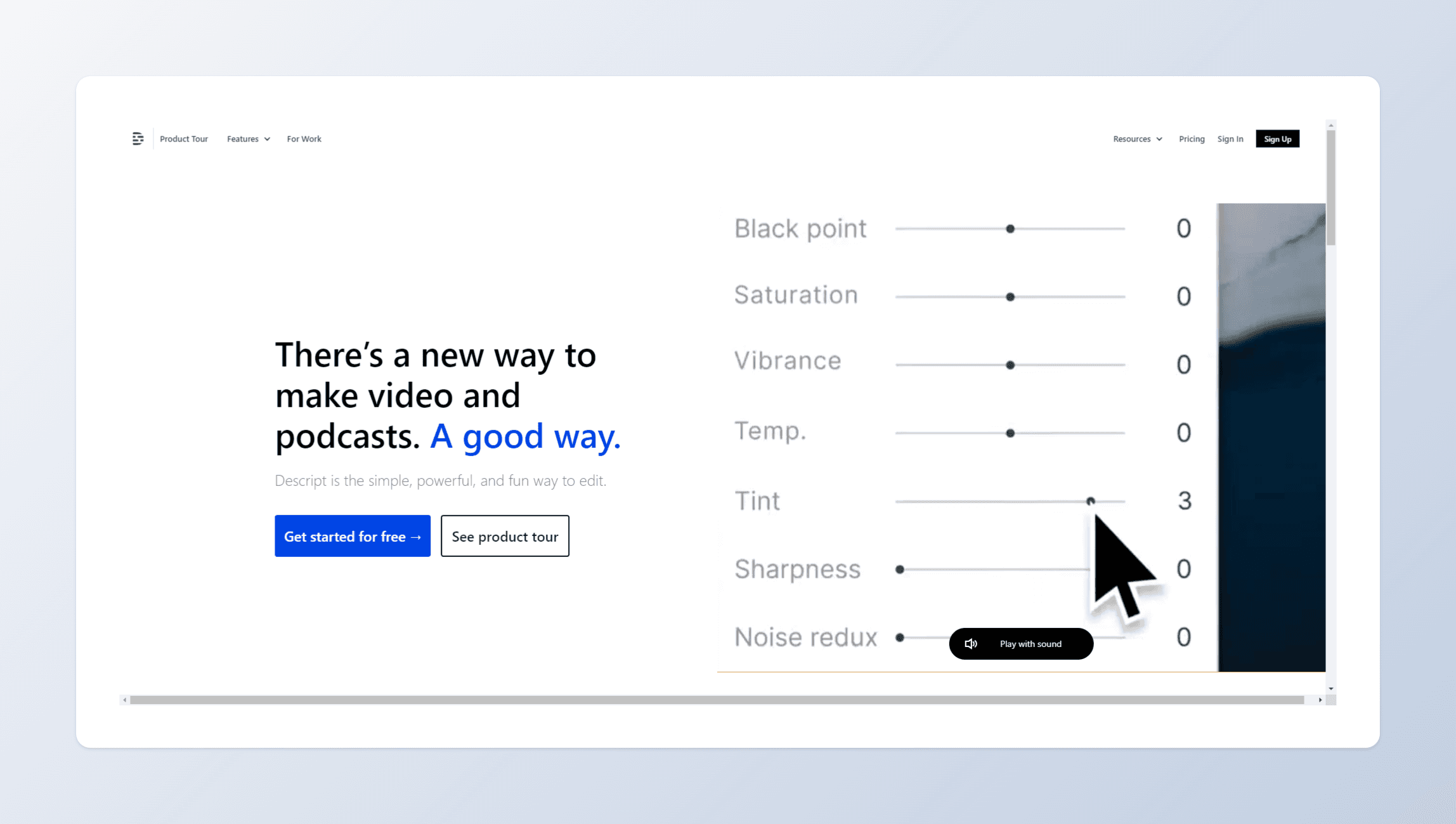Screen dimensions: 1456x824
Task: Click the horizontal scrollbar thumb
Action: pyautogui.click(x=717, y=700)
